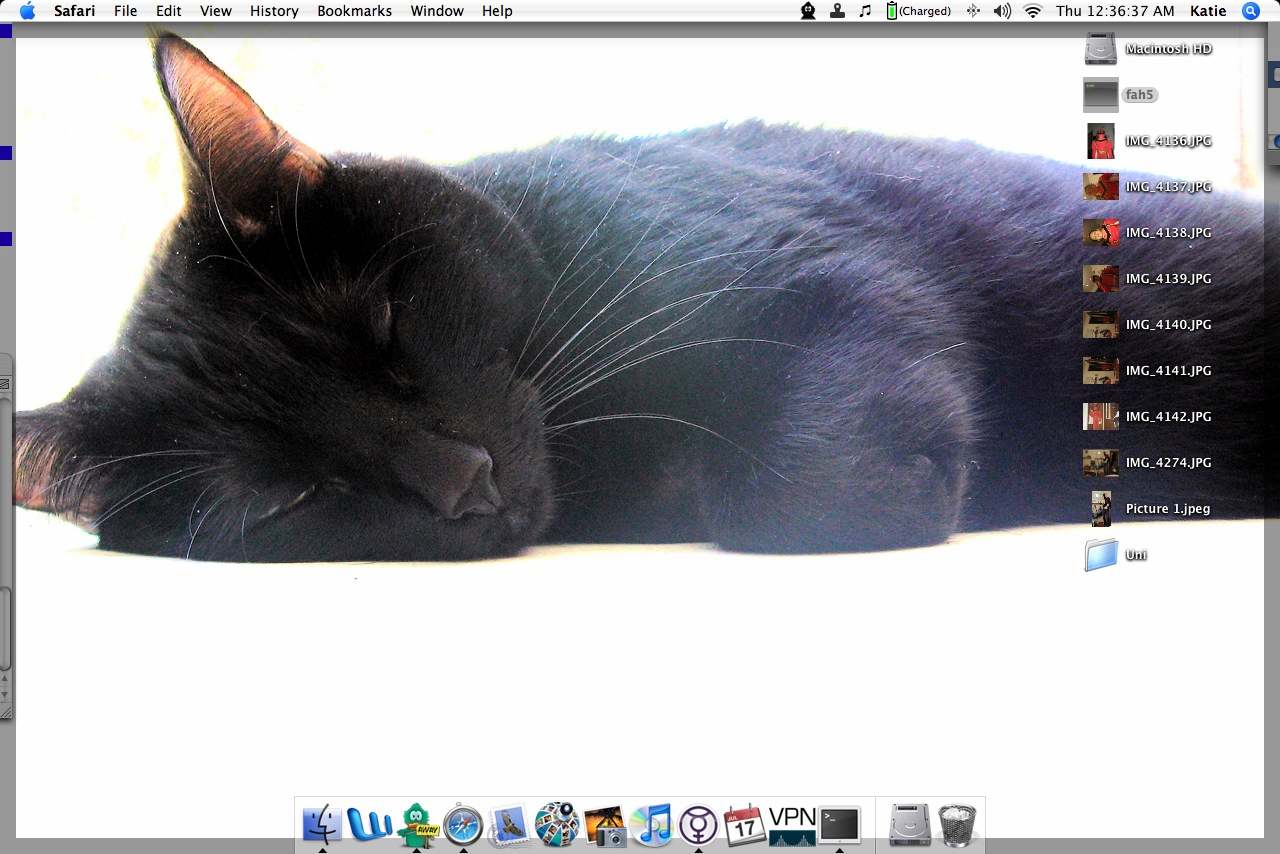The image size is (1280, 854).
Task: Open the History menu
Action: point(274,11)
